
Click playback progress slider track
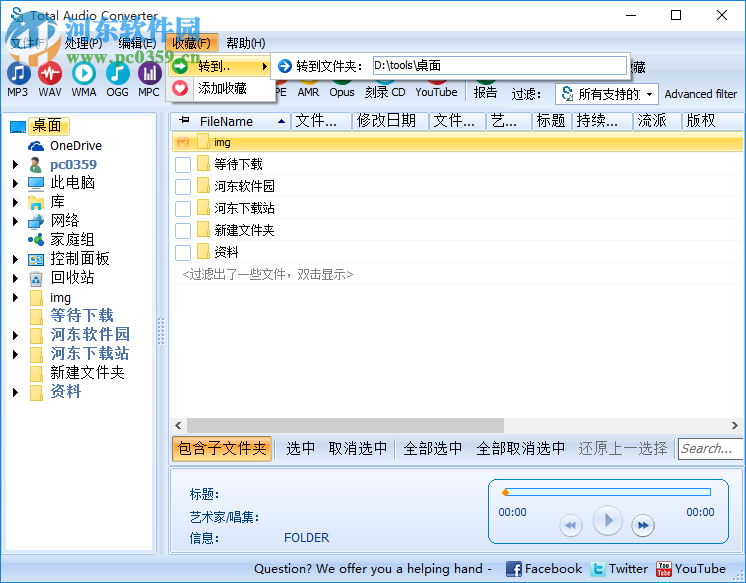(607, 492)
